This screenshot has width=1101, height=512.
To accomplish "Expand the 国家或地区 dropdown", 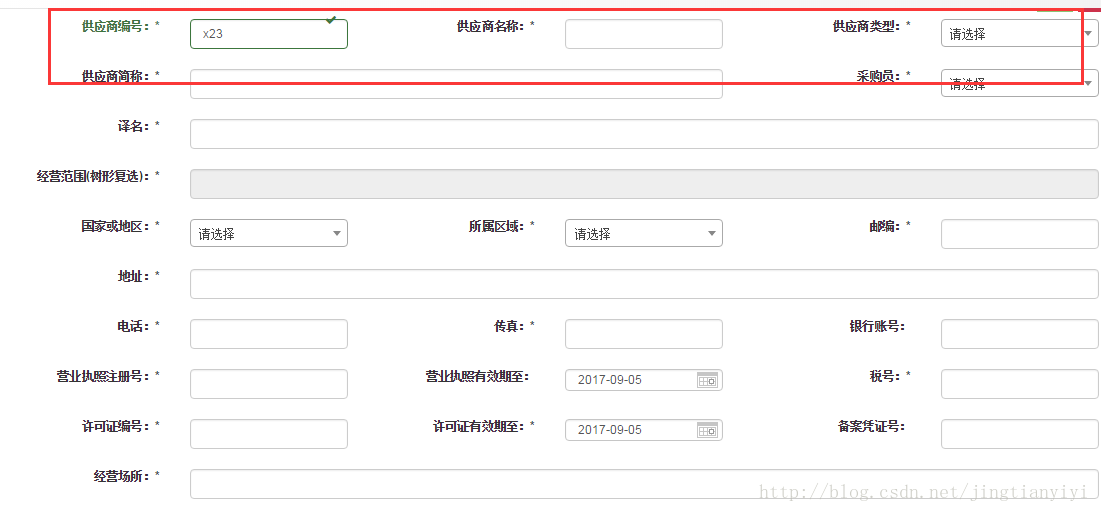I will coord(269,233).
